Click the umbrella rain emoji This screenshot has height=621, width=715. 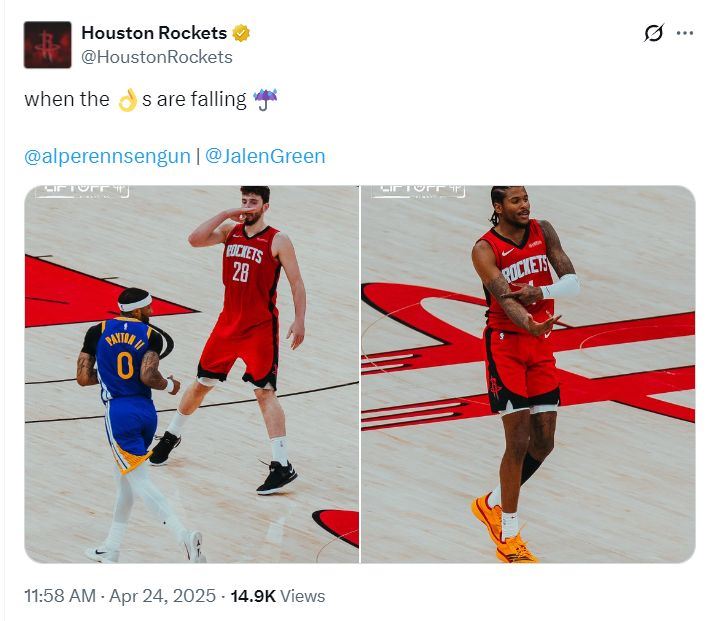coord(265,99)
